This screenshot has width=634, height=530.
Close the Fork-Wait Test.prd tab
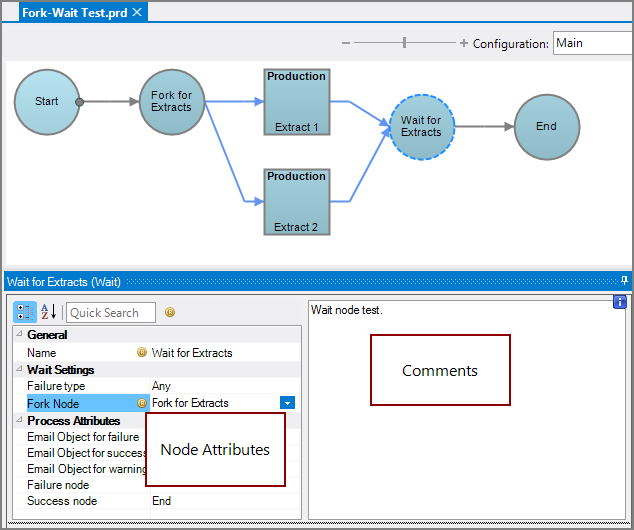(x=138, y=12)
